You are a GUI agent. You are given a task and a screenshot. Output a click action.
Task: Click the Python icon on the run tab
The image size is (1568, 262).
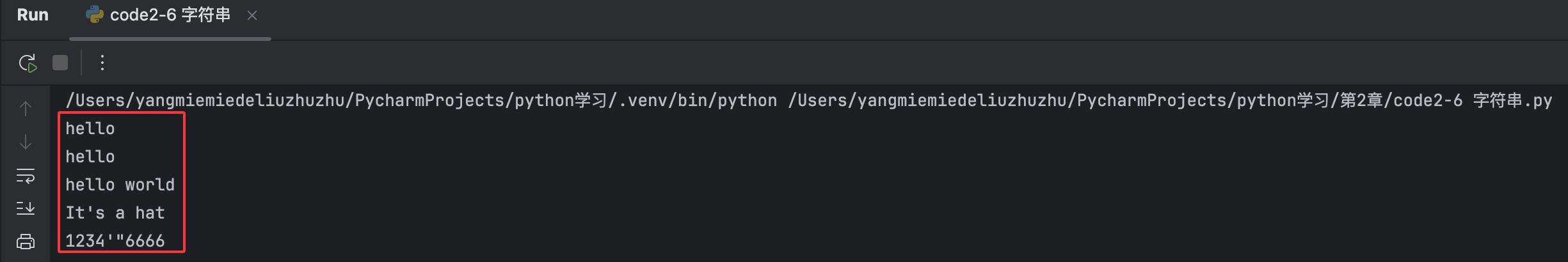(x=95, y=15)
